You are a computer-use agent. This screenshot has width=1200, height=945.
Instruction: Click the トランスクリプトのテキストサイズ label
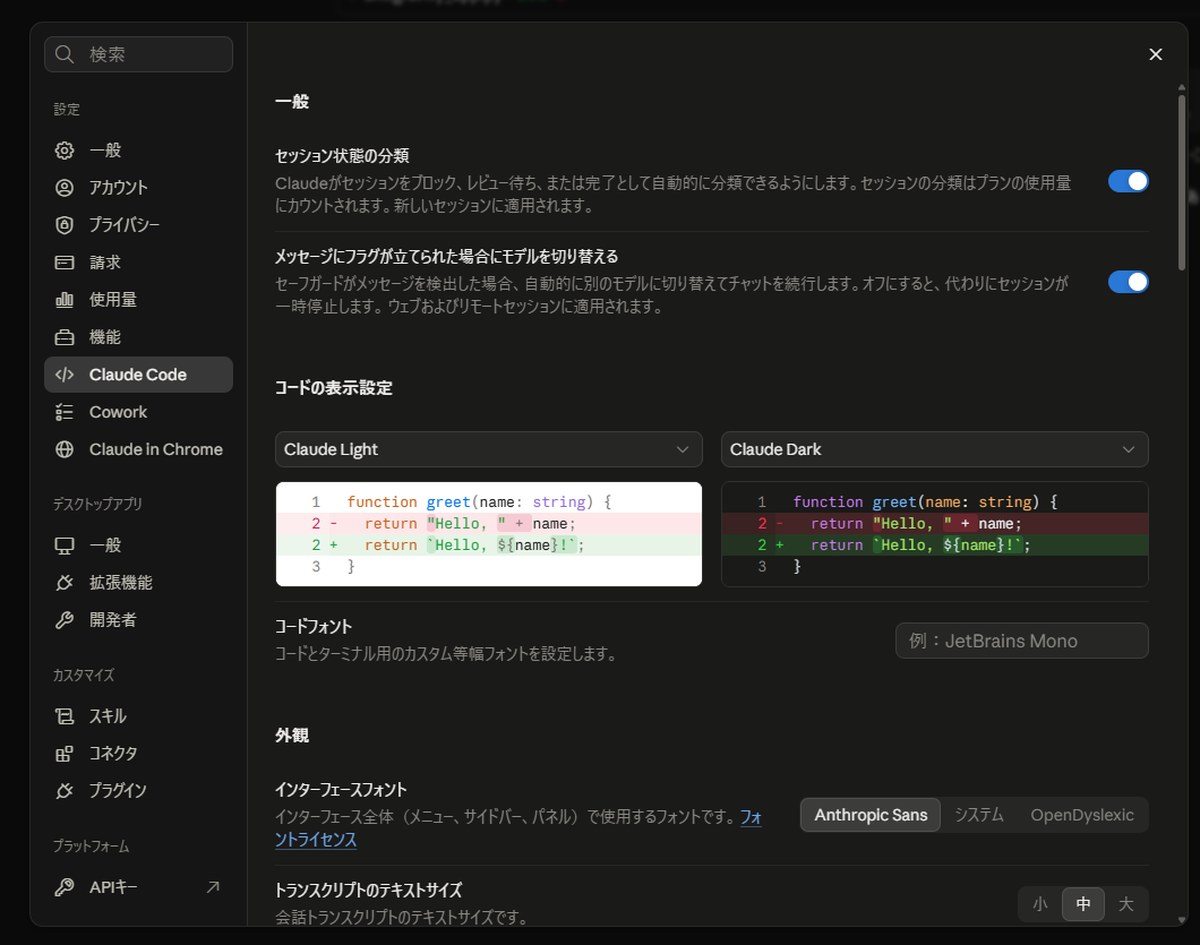369,889
